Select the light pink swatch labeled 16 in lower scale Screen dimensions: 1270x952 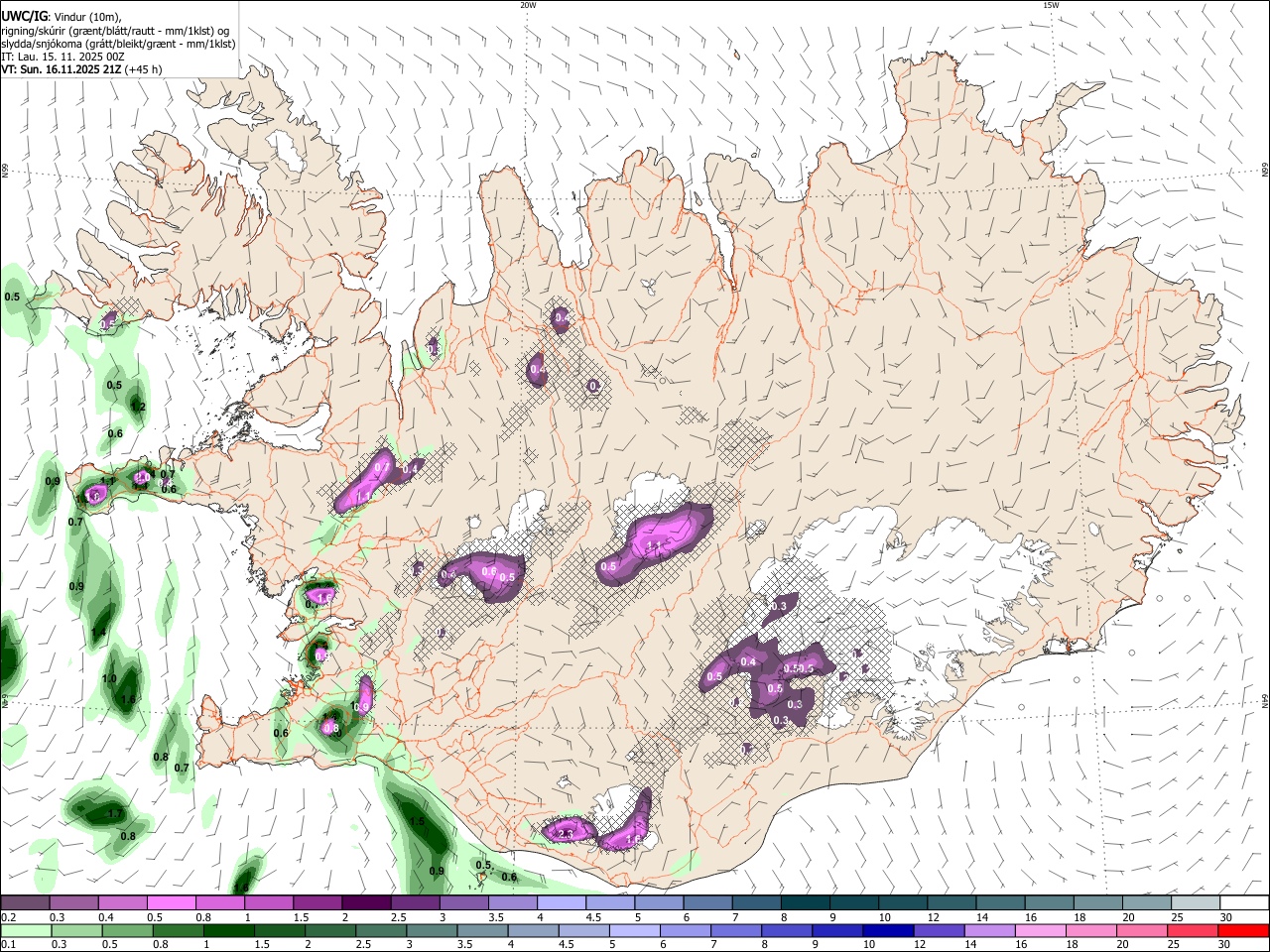pyautogui.click(x=1042, y=931)
